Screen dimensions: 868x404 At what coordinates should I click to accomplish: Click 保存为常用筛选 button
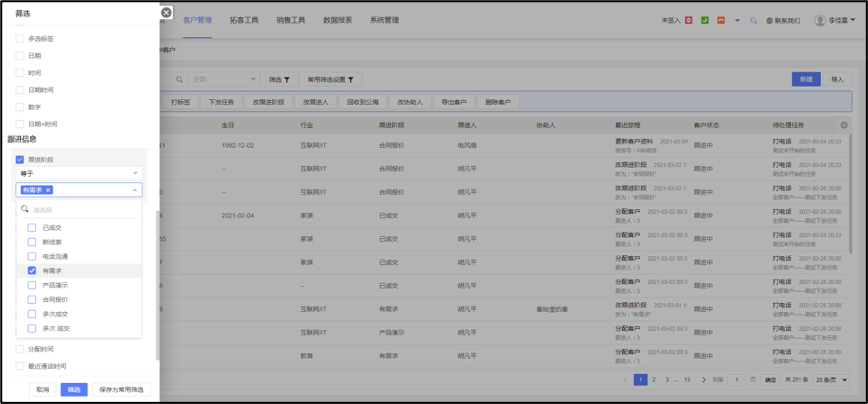[x=121, y=390]
